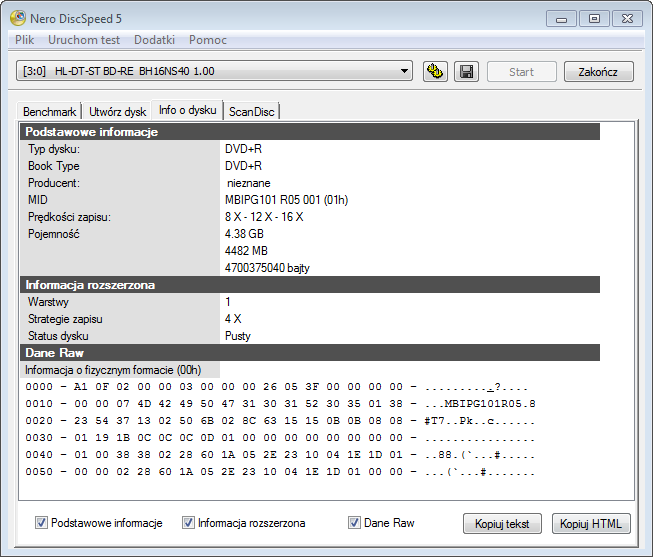Open the options wrench icon button

435,72
